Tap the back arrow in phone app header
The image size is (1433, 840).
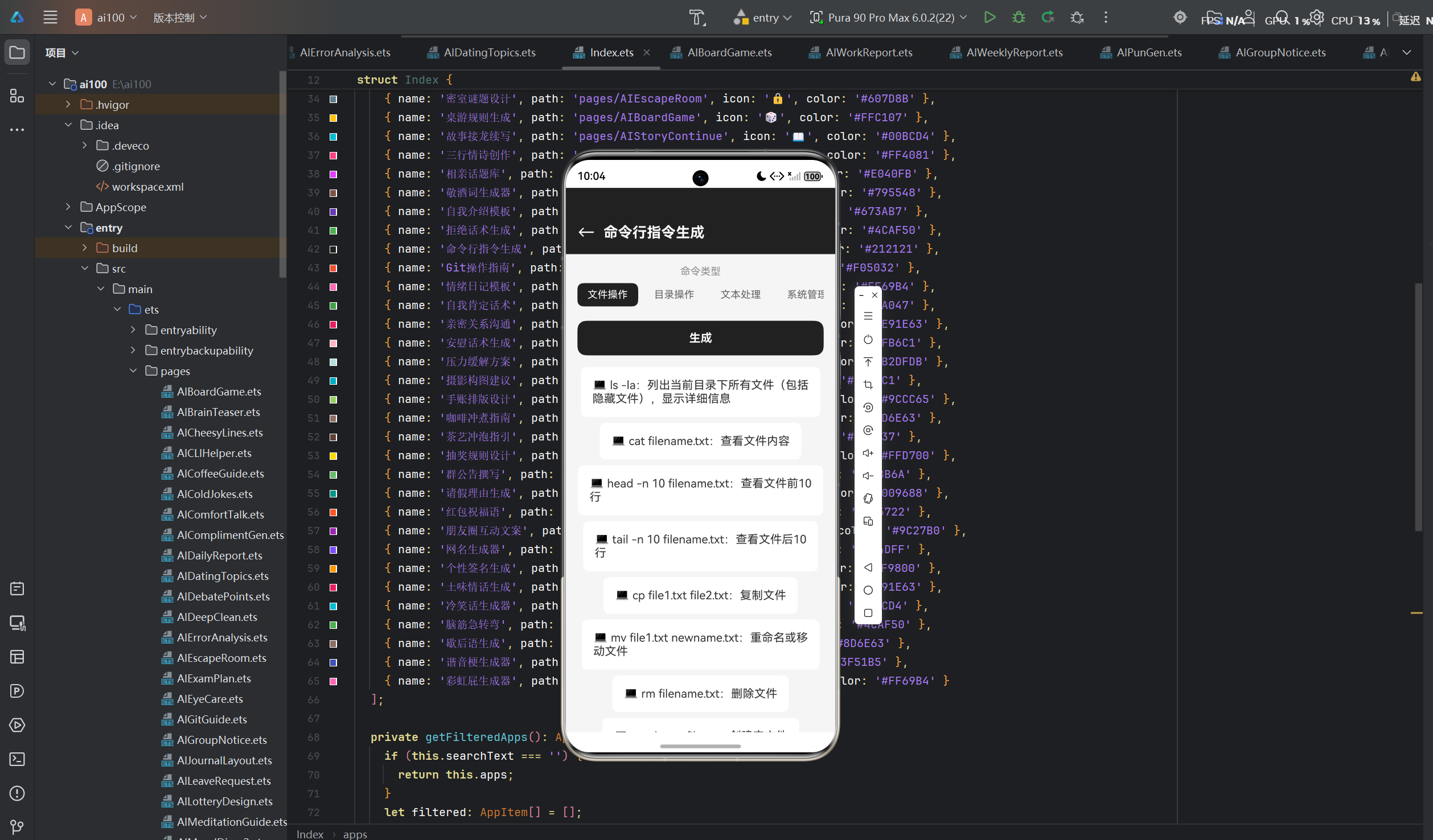[586, 232]
